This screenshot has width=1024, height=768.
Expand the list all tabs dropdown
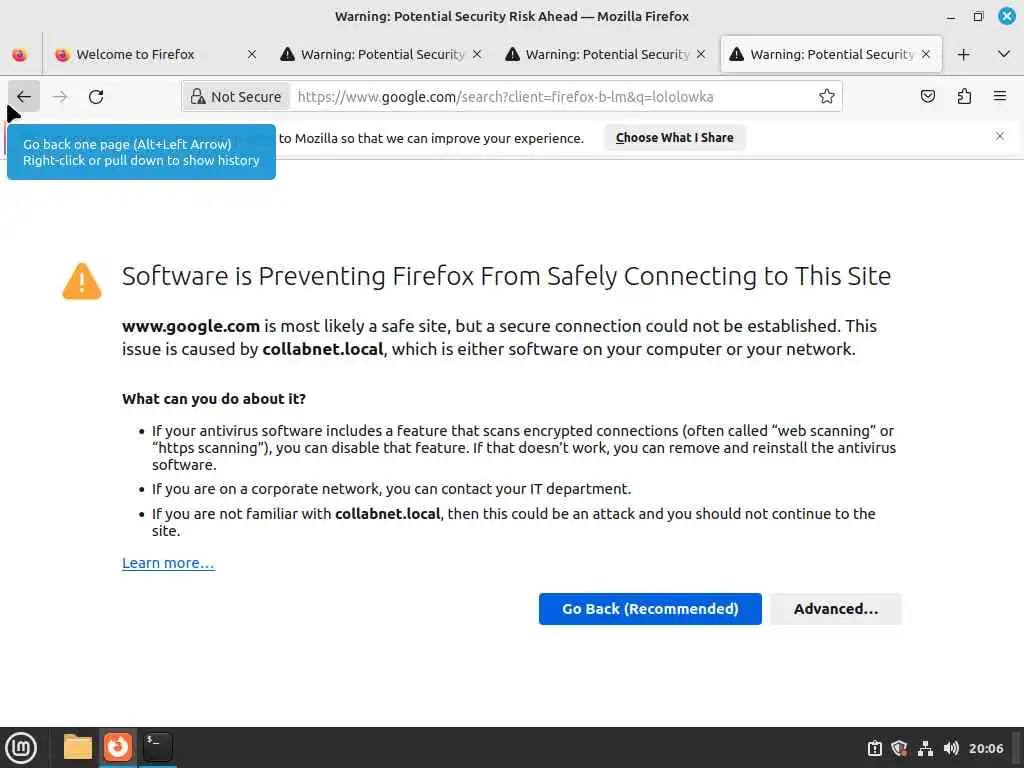1003,55
